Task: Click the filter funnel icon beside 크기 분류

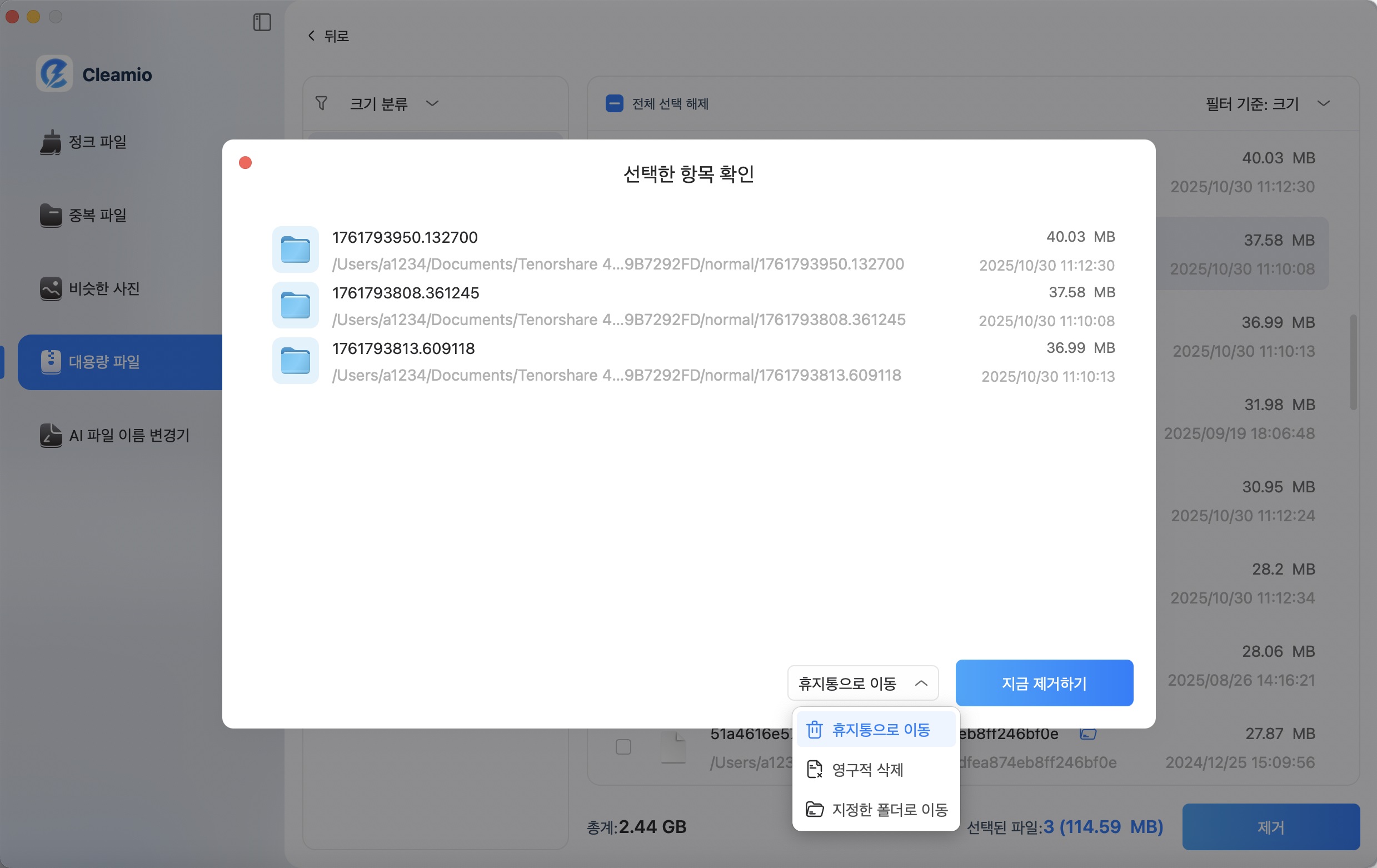Action: [x=322, y=103]
